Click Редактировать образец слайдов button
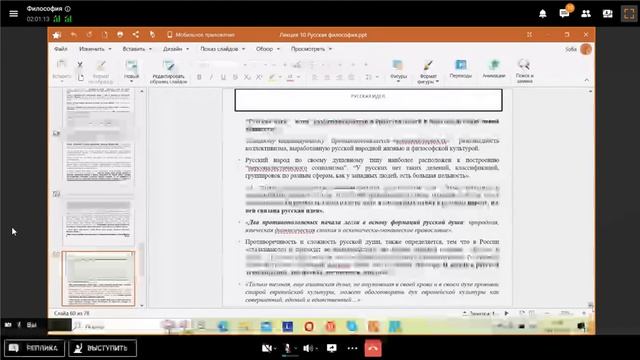This screenshot has height=360, width=640. coord(169,72)
